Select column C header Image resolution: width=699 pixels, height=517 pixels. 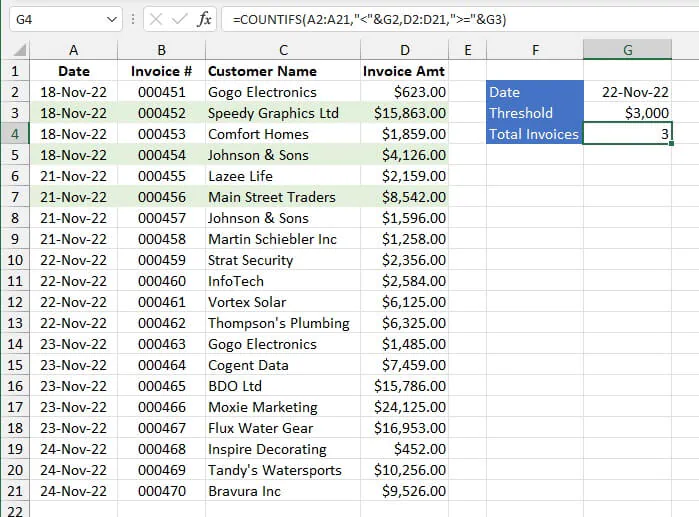[283, 50]
